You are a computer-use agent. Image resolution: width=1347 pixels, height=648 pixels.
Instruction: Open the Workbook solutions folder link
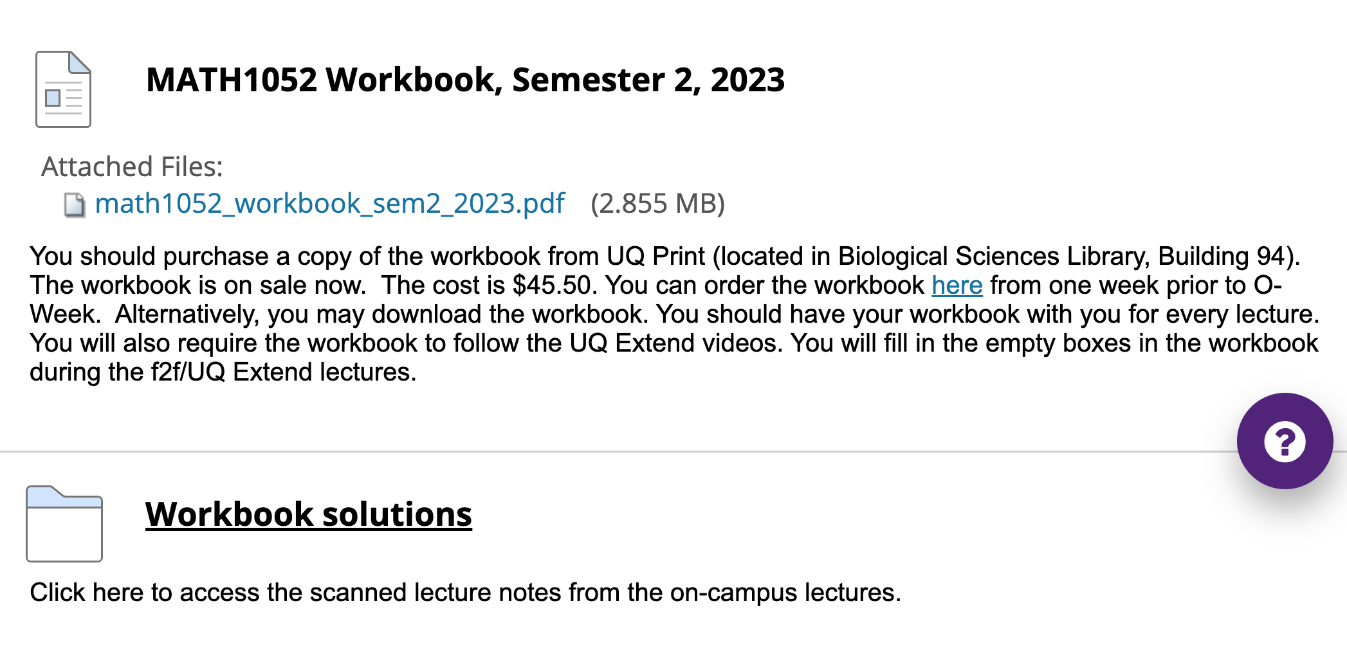point(308,514)
